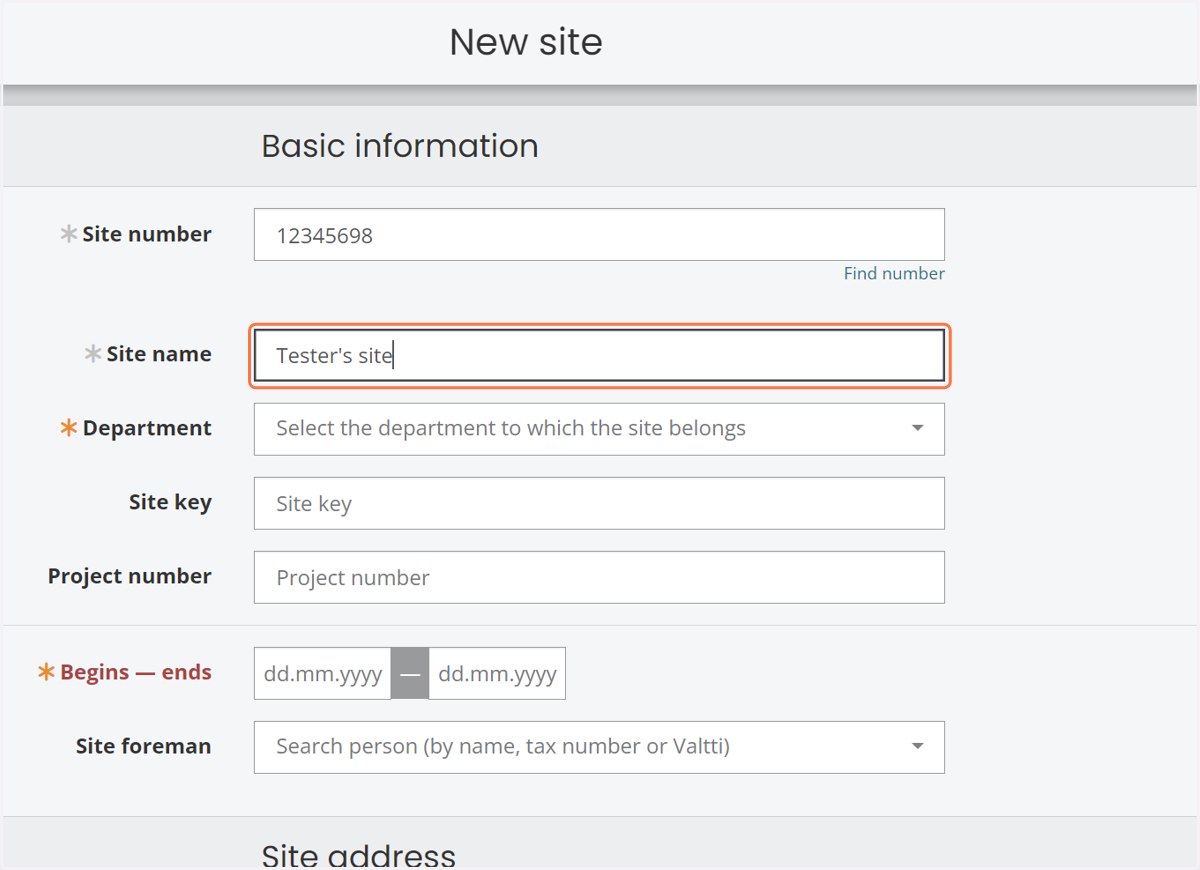Click the Site number label
Image resolution: width=1200 pixels, height=870 pixels.
click(x=146, y=234)
